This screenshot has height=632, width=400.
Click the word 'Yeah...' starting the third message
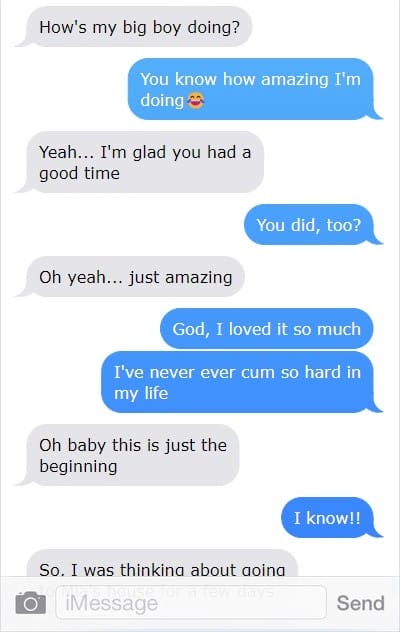[66, 152]
